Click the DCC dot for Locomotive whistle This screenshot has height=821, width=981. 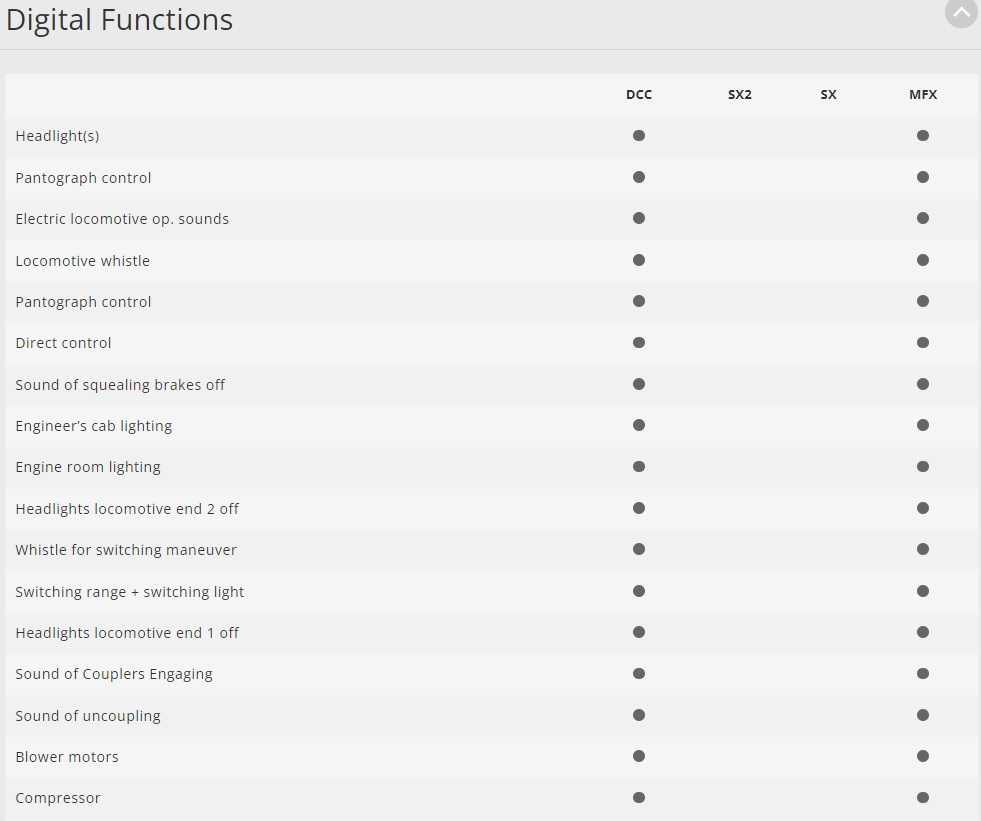639,260
